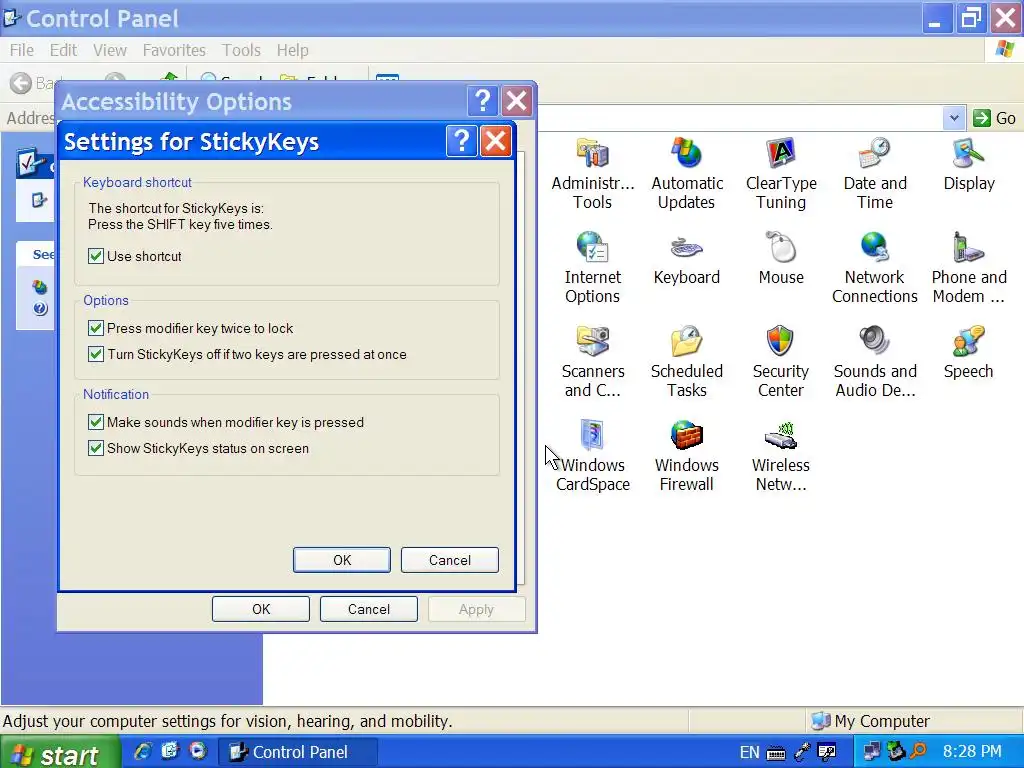
Task: Click Control Panel taskbar button
Action: [x=297, y=752]
